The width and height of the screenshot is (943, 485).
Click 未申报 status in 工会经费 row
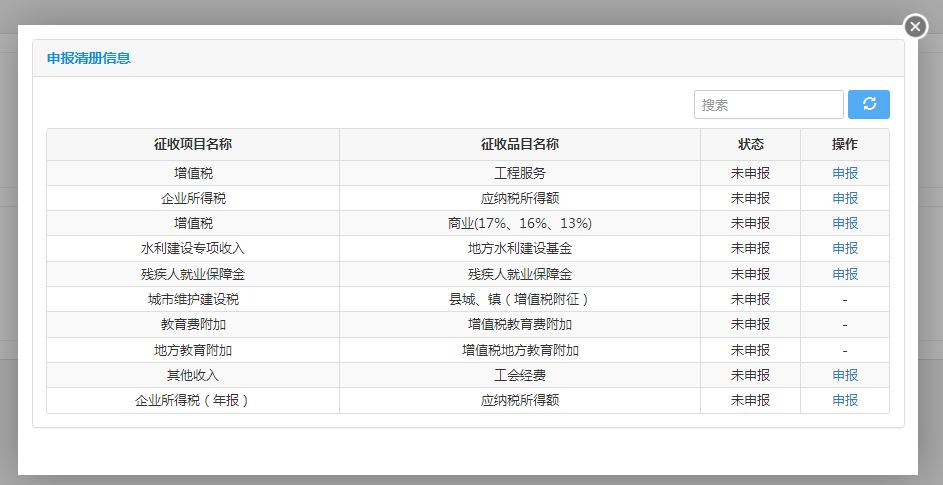pos(751,375)
